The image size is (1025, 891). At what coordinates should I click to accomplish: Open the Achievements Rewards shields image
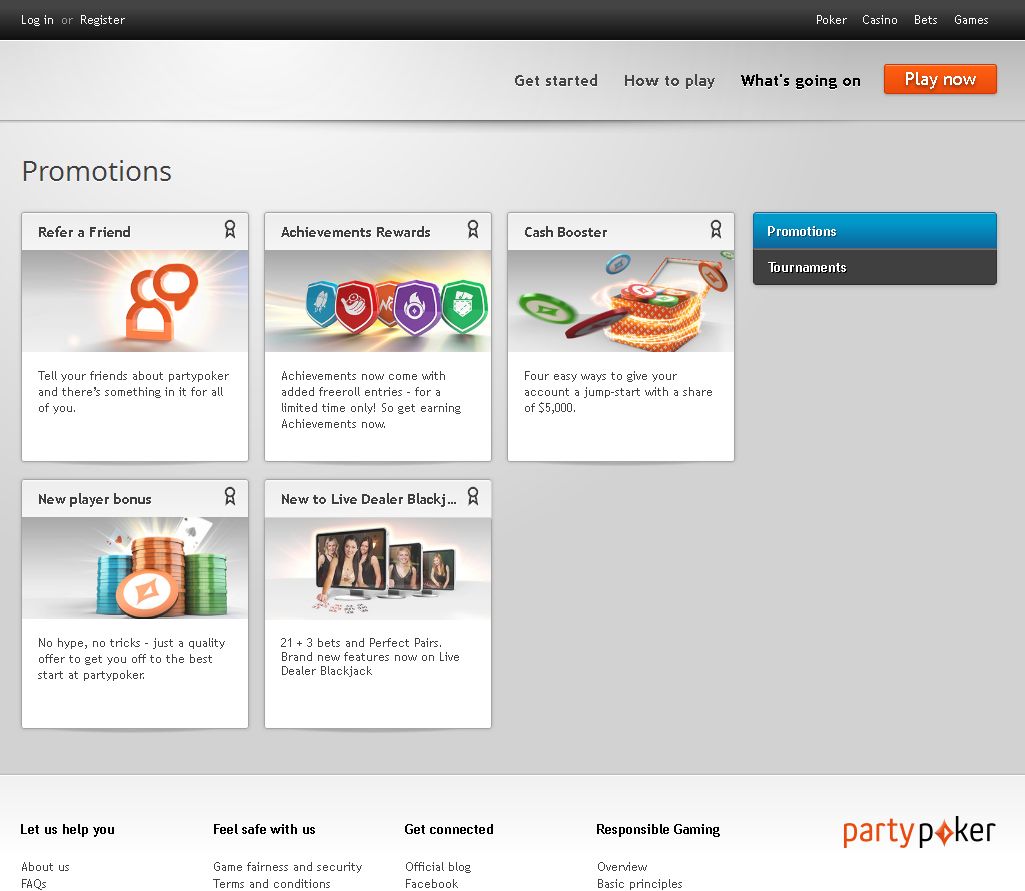[378, 301]
